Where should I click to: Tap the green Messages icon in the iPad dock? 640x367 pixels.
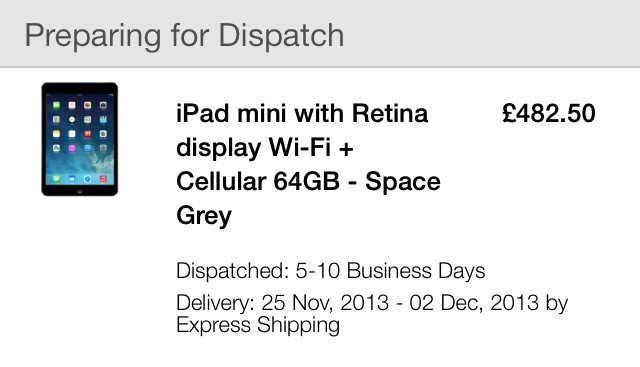click(x=56, y=179)
